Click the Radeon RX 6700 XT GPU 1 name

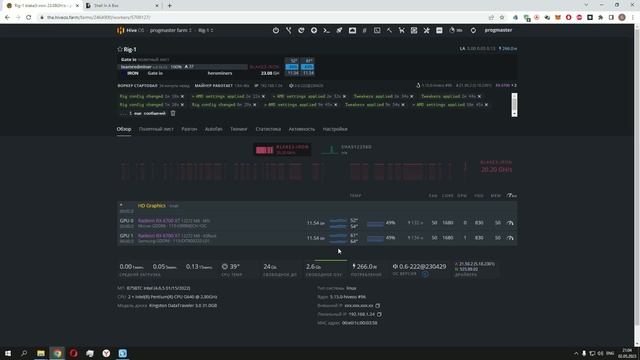[159, 236]
